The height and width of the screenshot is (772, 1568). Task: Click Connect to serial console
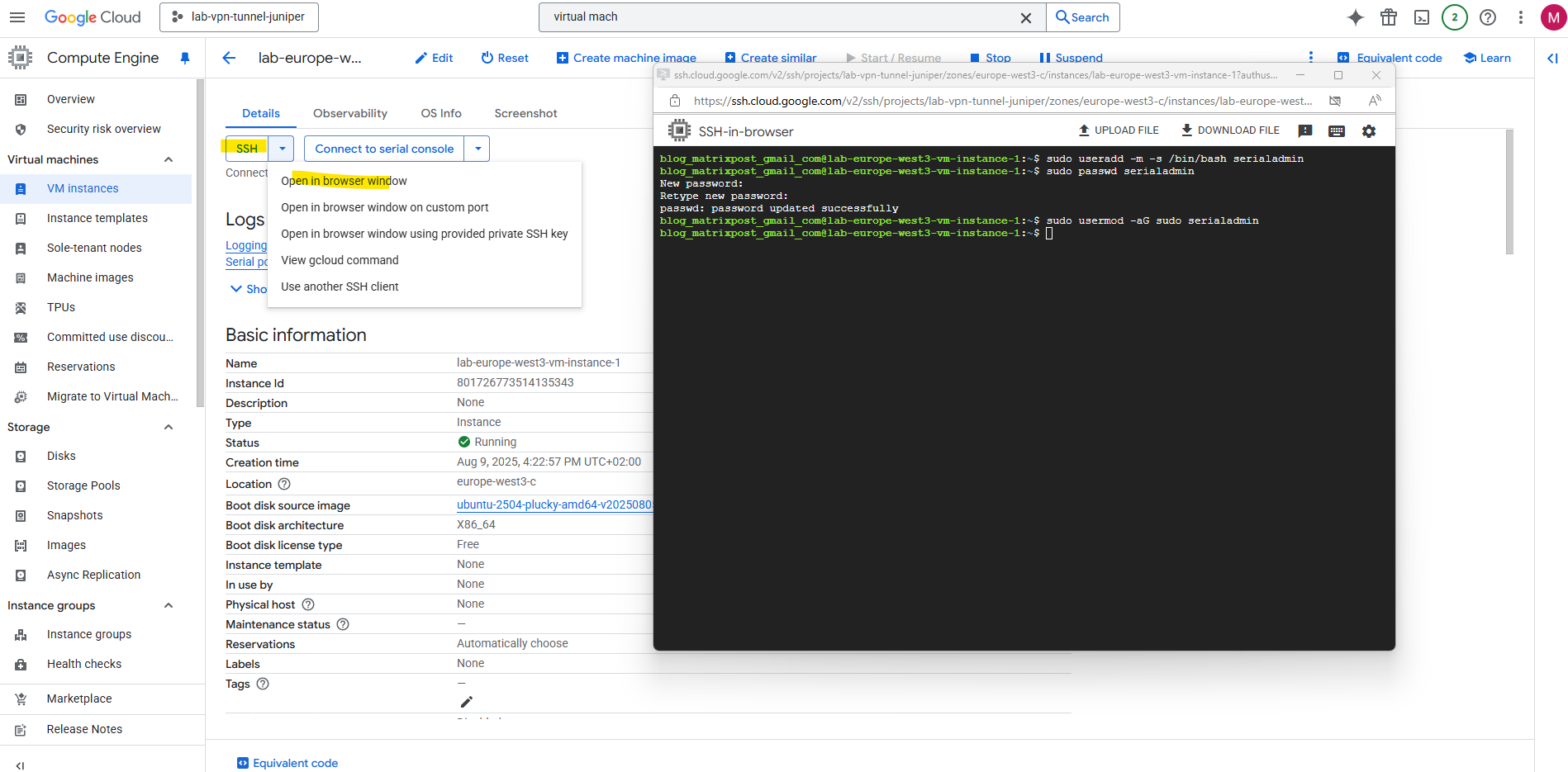(384, 149)
